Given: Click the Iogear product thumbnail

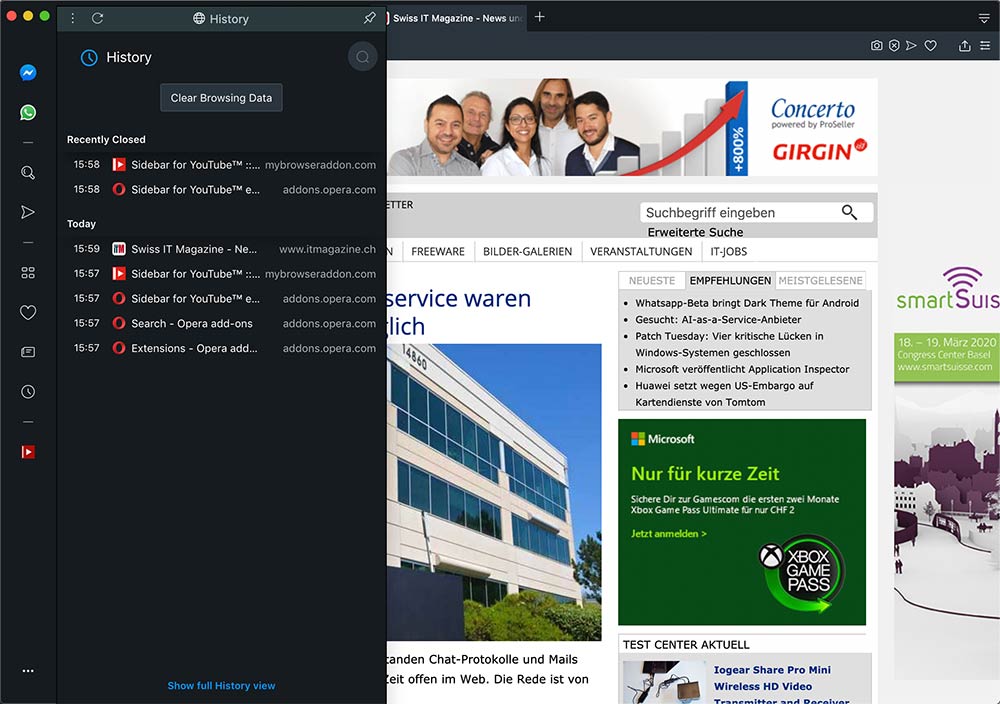Looking at the screenshot, I should point(664,682).
